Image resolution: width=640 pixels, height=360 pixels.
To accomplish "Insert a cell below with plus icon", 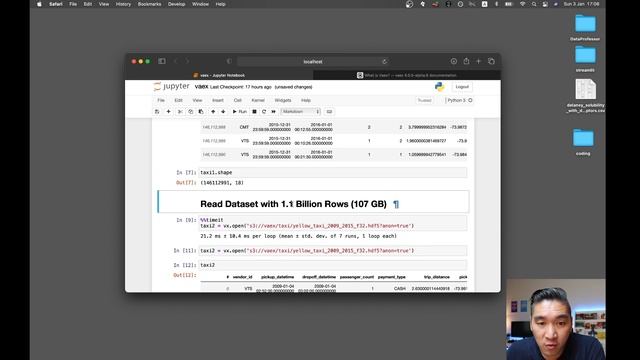I will coord(168,111).
